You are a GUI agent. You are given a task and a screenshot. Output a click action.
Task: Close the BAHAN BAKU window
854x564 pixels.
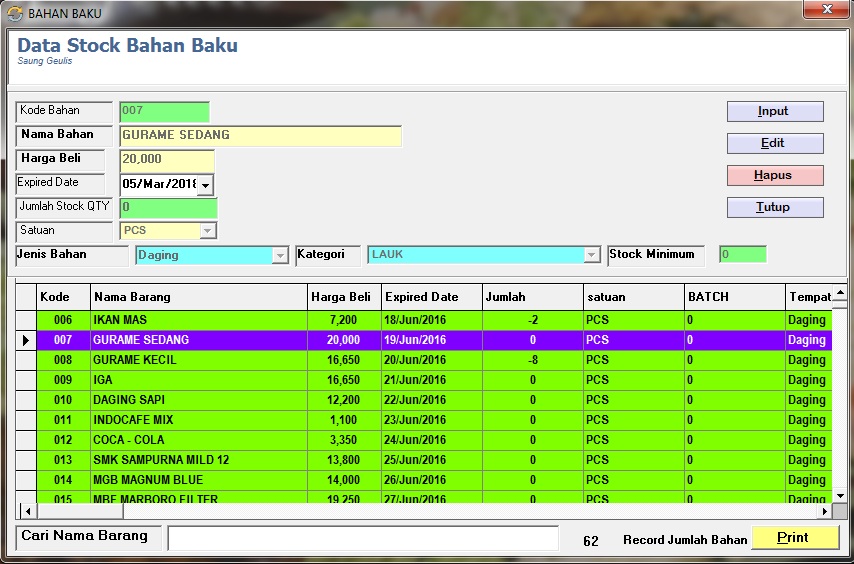coord(827,9)
